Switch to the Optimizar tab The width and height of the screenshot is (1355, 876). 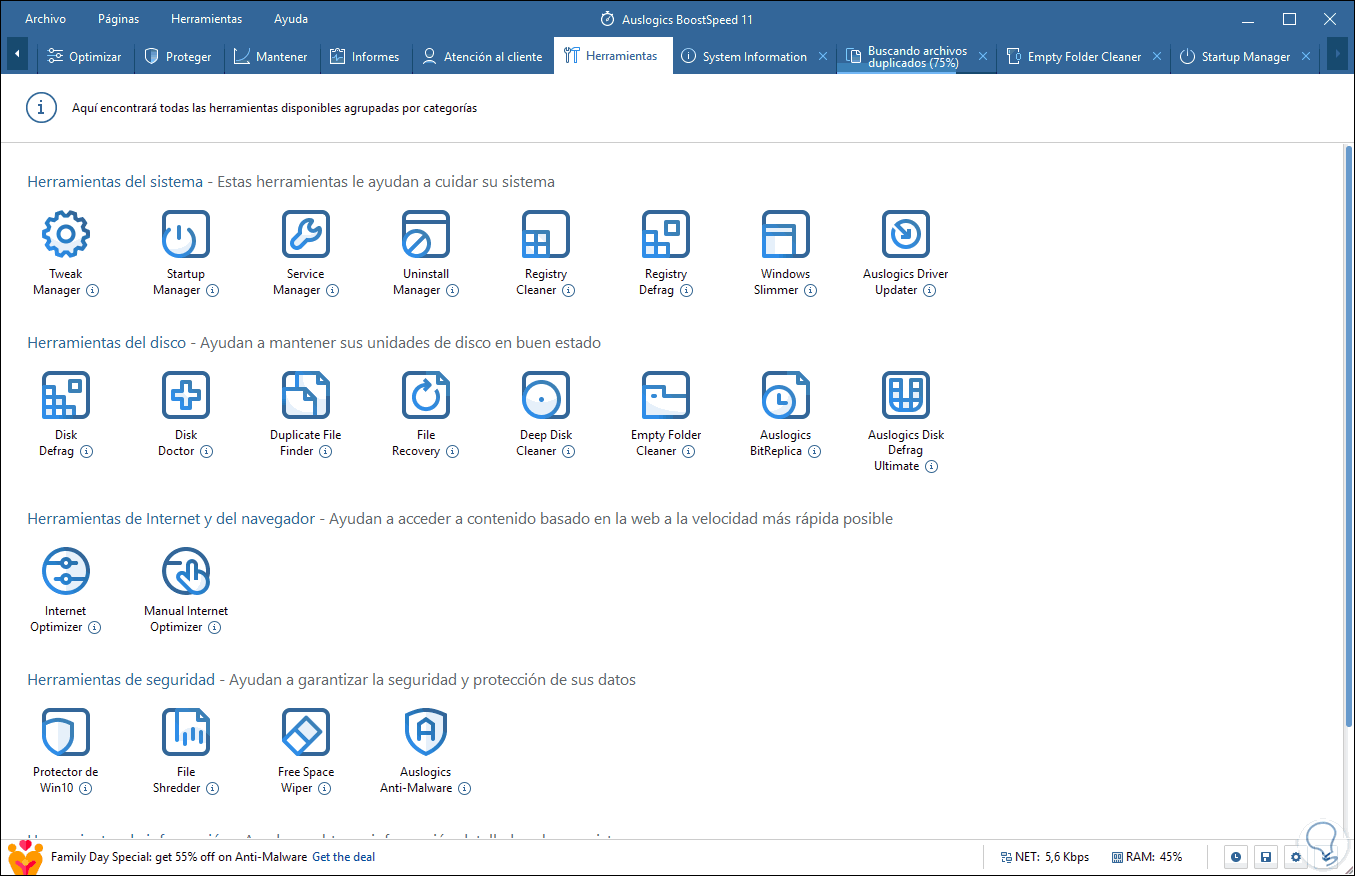pos(84,57)
